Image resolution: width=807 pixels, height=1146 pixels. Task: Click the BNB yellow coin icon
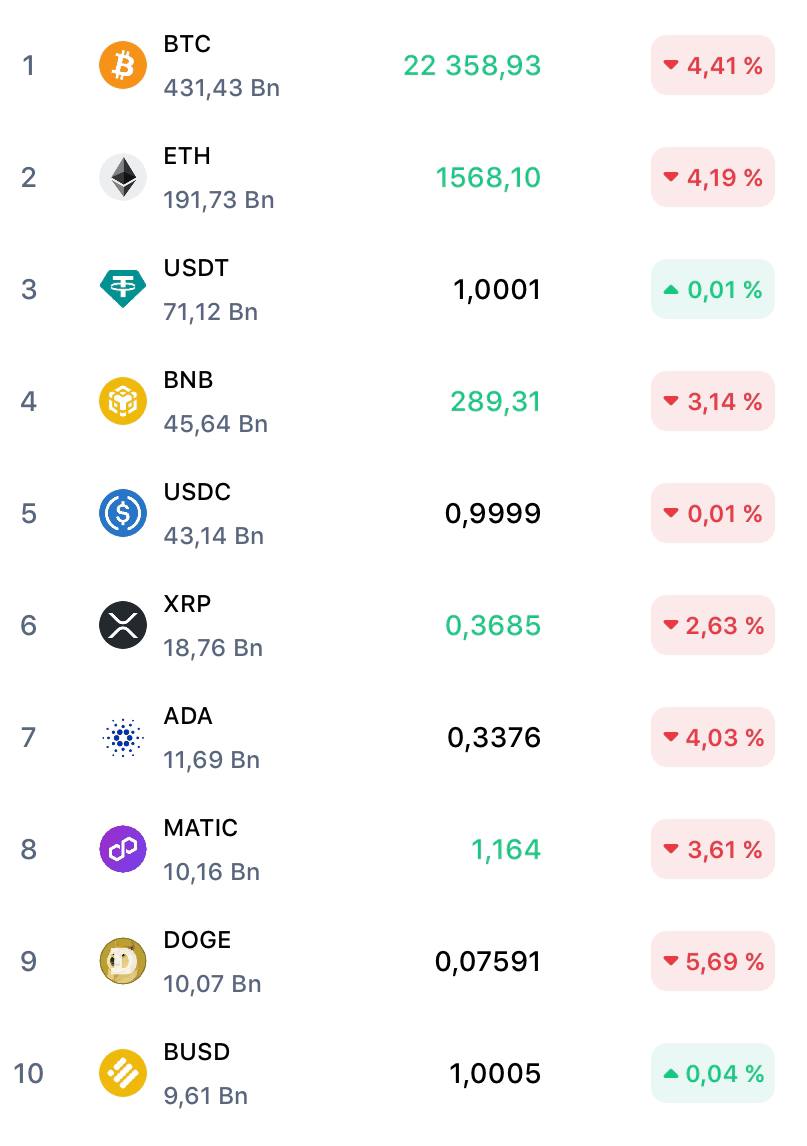[x=123, y=402]
